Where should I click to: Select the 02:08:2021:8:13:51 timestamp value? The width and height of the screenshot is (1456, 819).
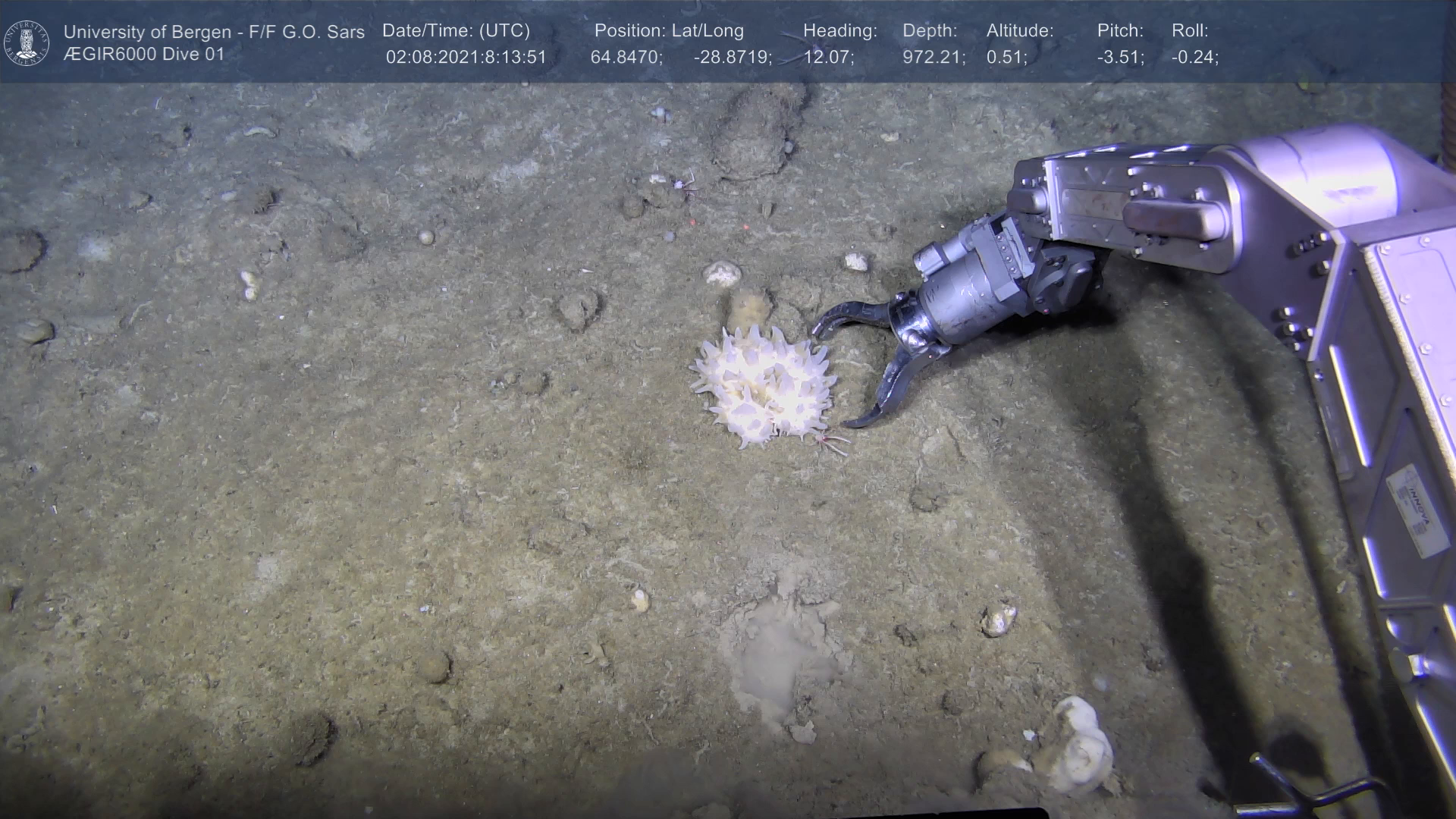coord(466,58)
